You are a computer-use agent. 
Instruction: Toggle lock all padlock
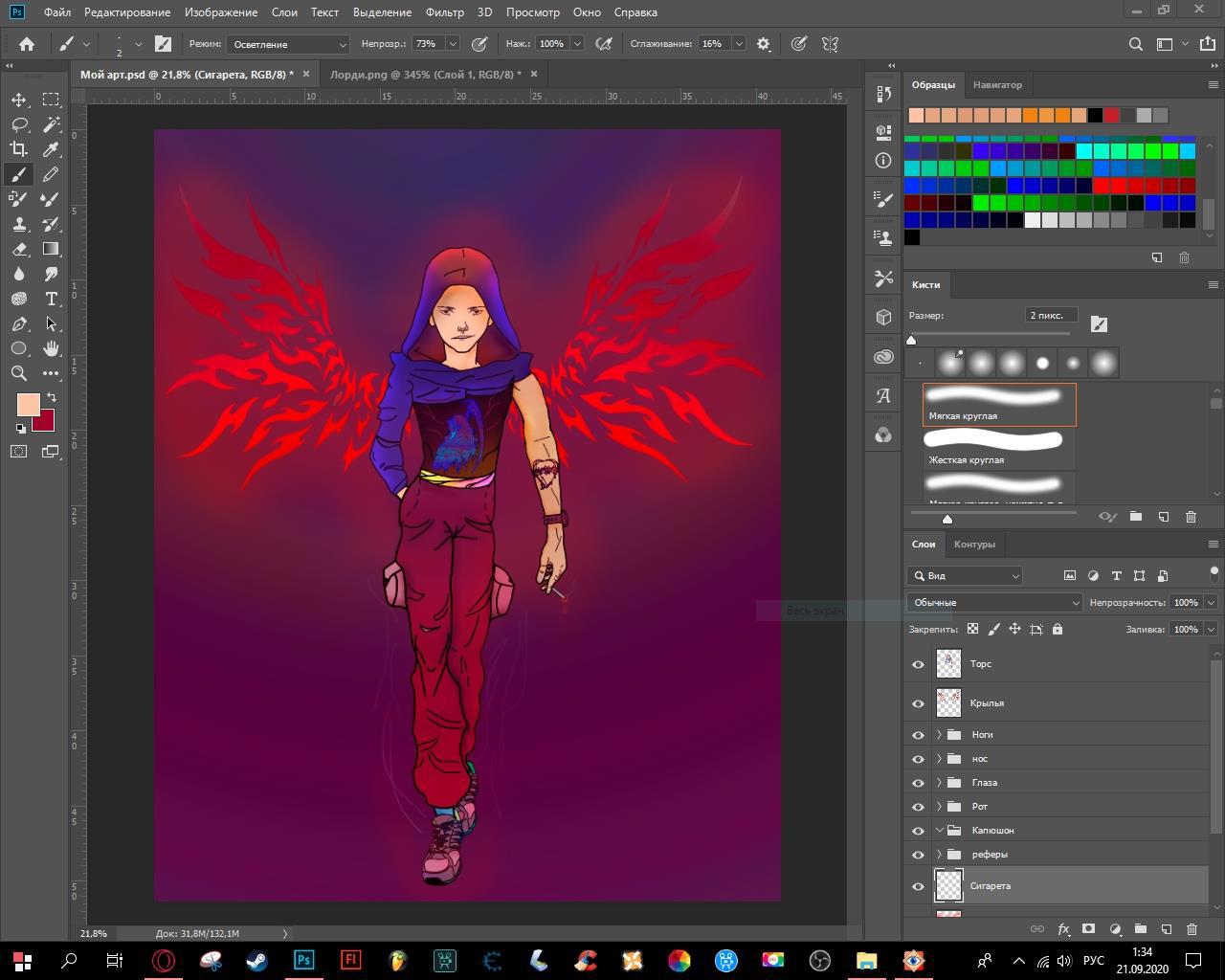coord(1057,629)
